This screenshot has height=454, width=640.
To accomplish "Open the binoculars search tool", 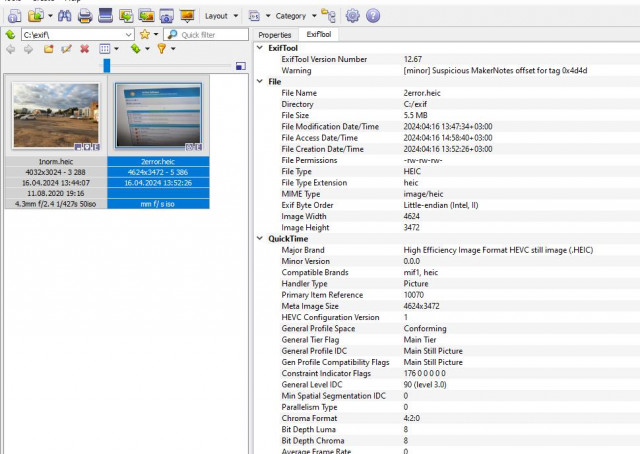I will click(x=64, y=16).
